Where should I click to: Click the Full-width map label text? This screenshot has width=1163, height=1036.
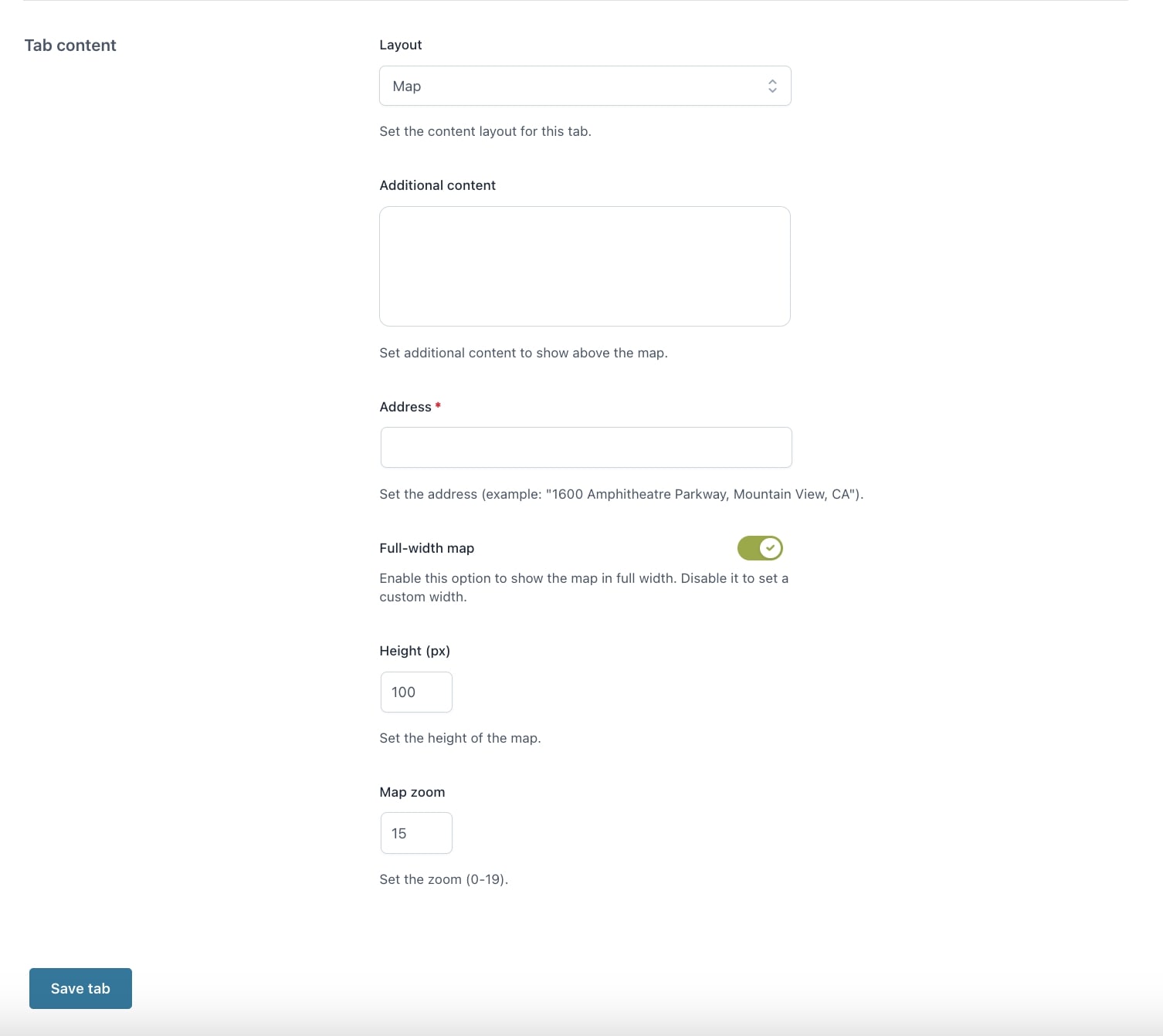click(x=427, y=548)
